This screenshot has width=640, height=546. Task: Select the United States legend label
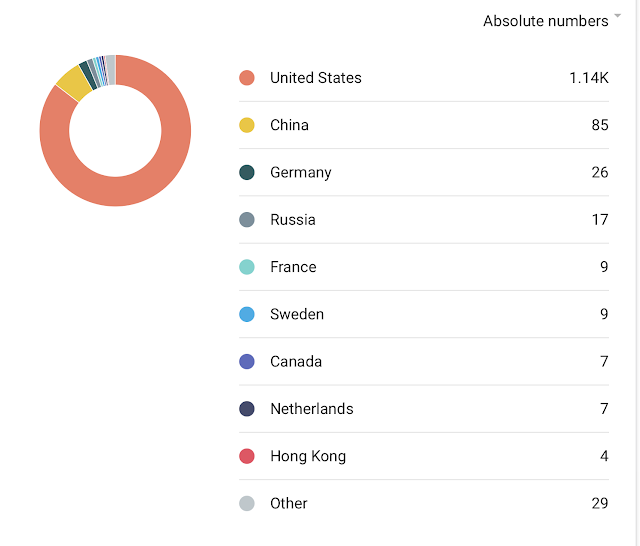(316, 78)
